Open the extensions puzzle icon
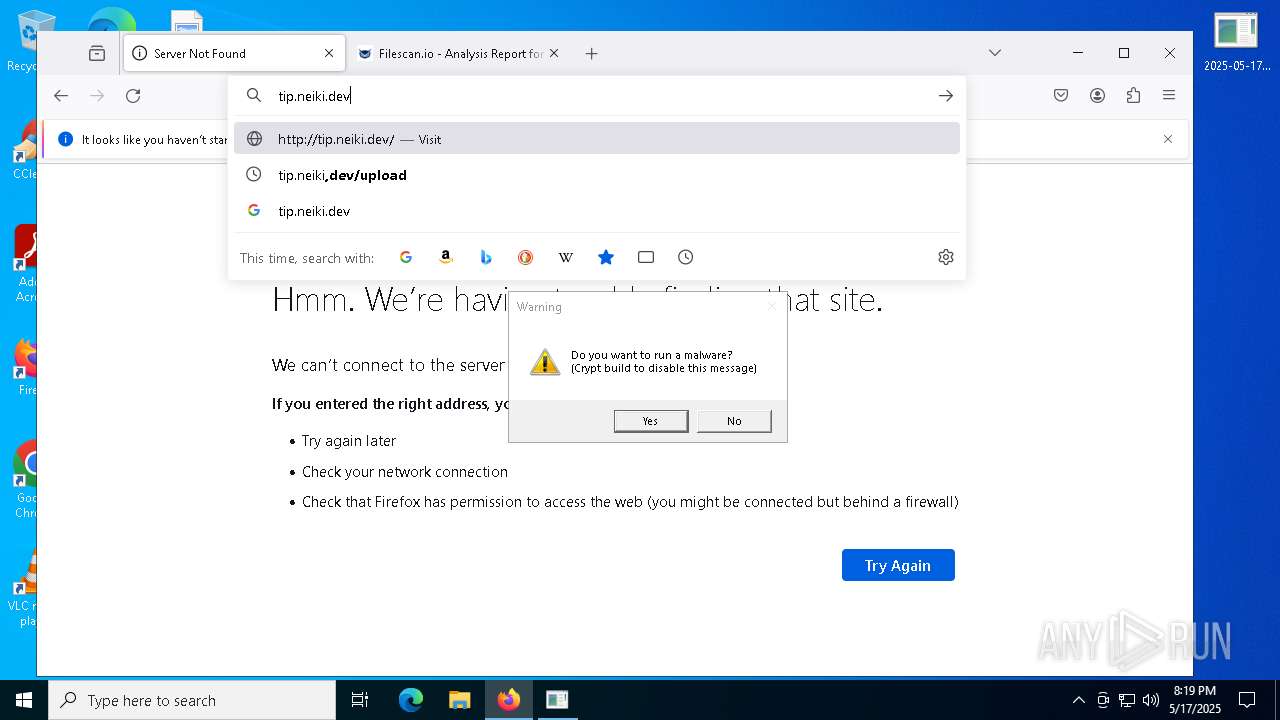The width and height of the screenshot is (1280, 720). pos(1133,96)
